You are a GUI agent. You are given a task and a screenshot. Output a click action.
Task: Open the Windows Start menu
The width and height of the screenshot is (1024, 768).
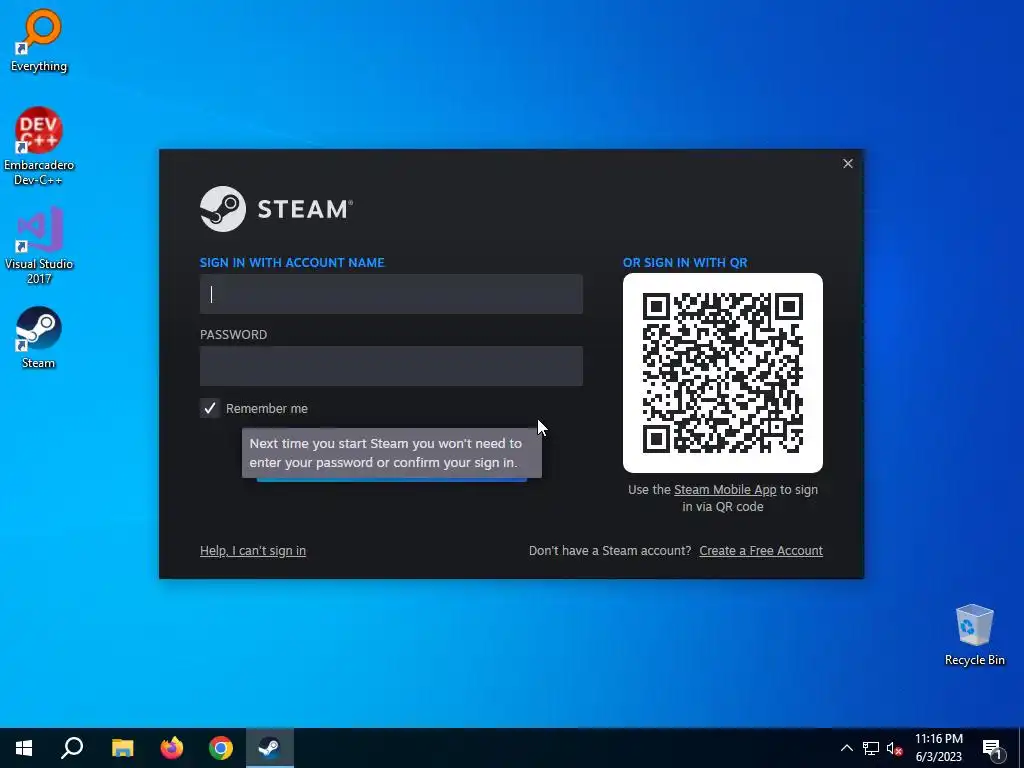[x=24, y=748]
